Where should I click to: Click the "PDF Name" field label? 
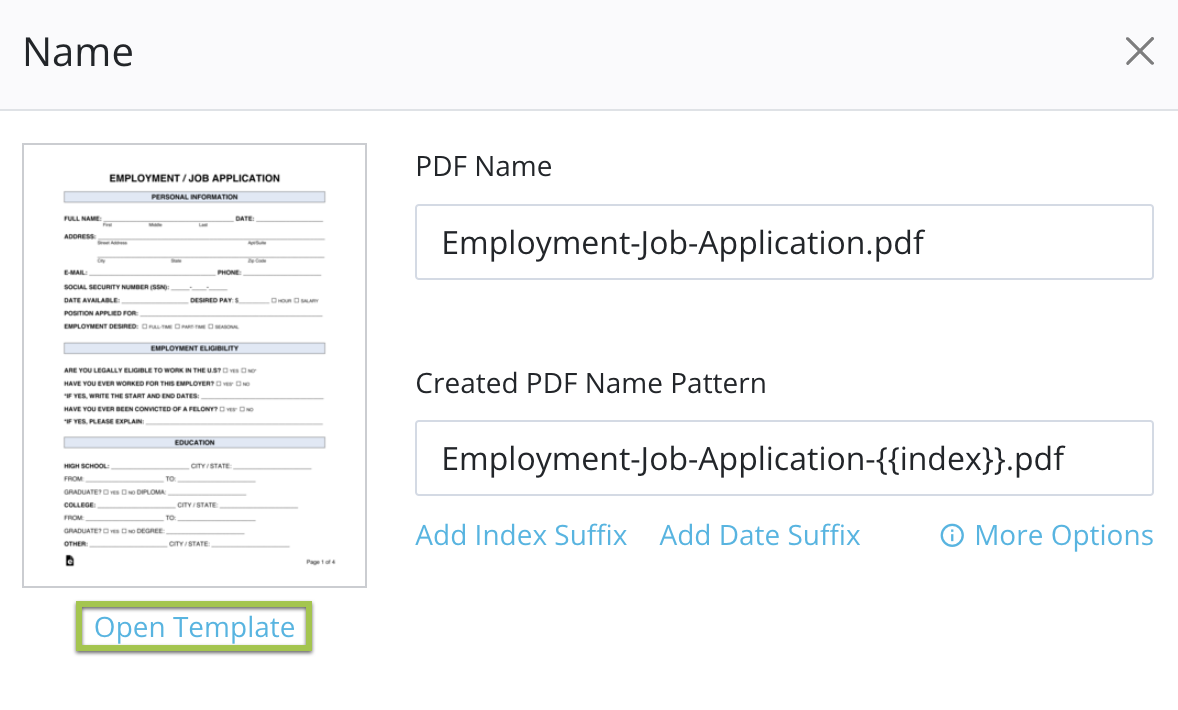coord(483,166)
